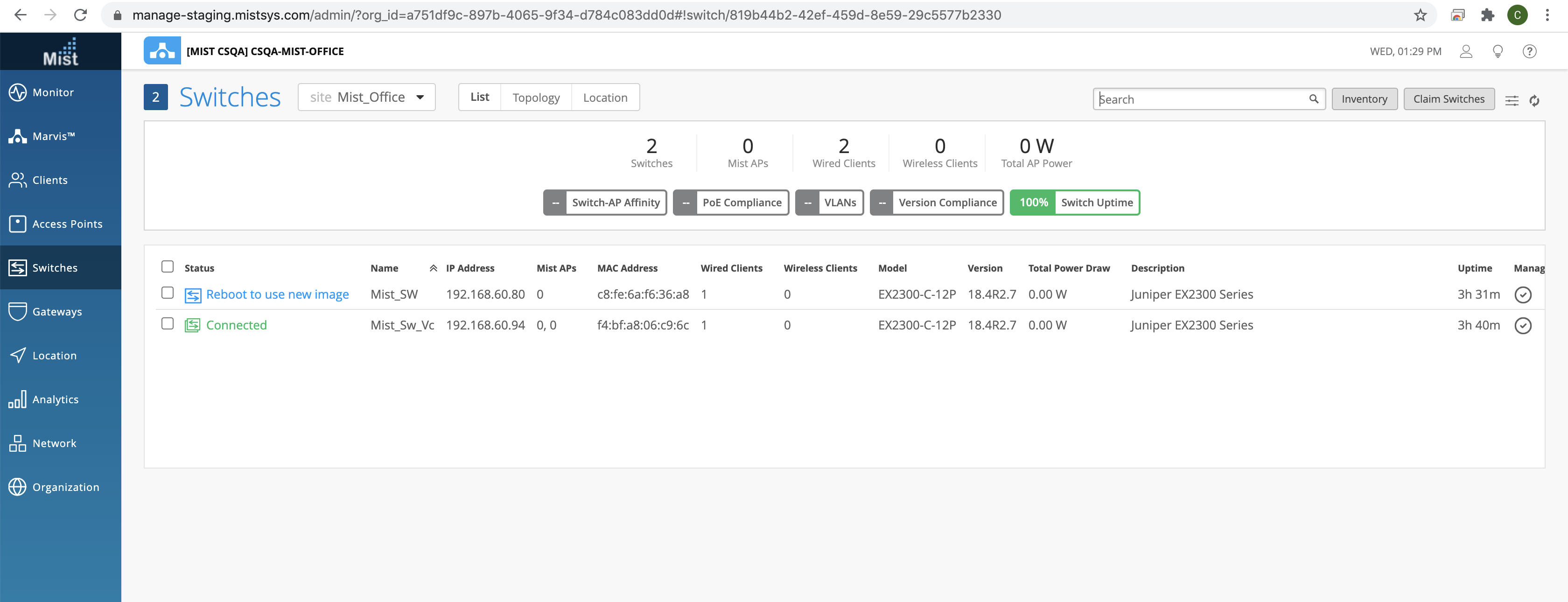This screenshot has width=1568, height=602.
Task: Open the help question mark icon
Action: click(x=1529, y=51)
